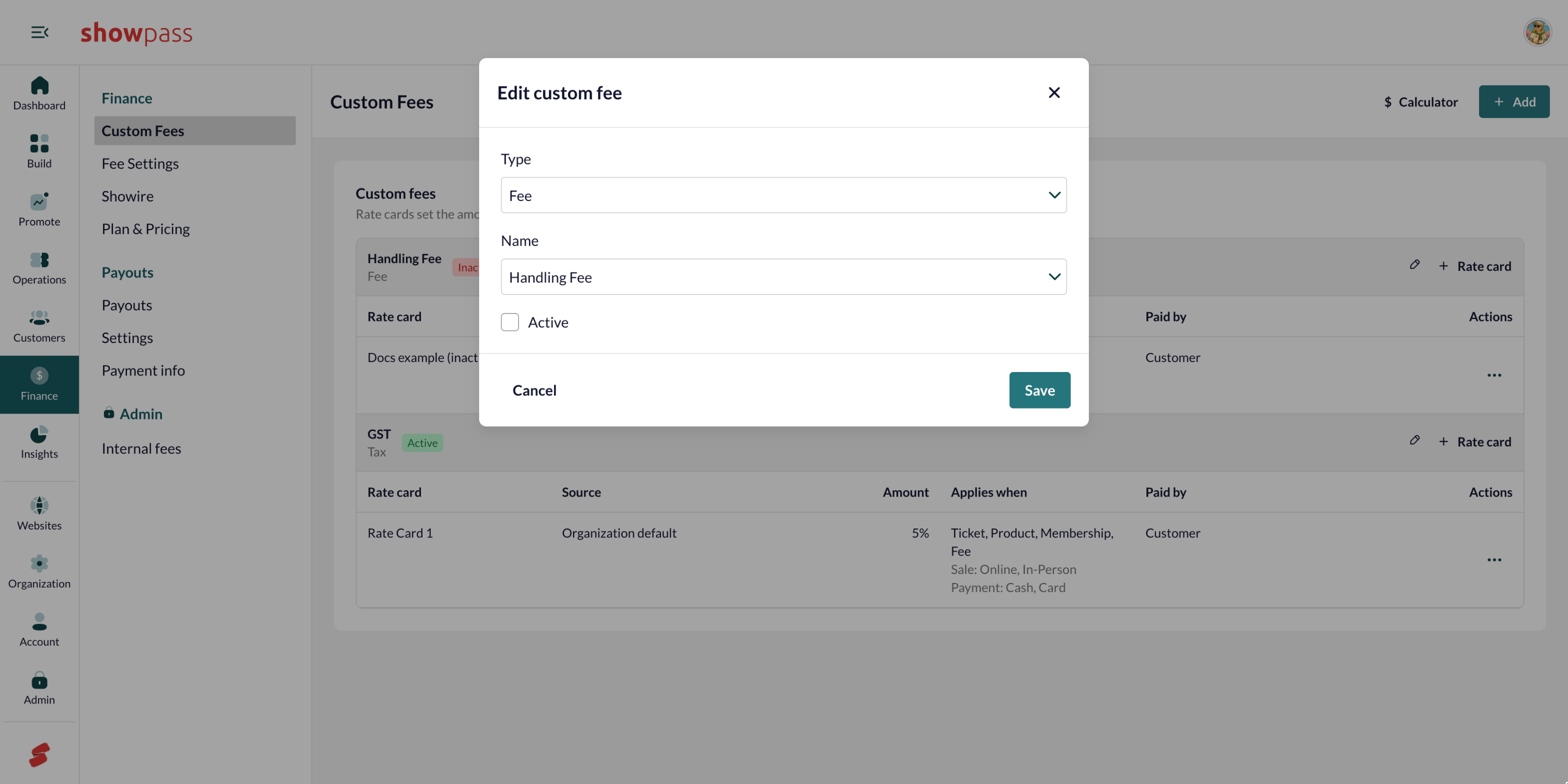Save the custom fee changes
1568x784 pixels.
pyautogui.click(x=1039, y=390)
